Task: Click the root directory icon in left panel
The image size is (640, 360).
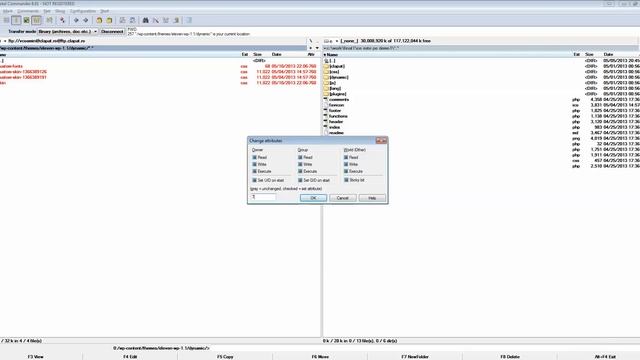Action: [x=311, y=41]
